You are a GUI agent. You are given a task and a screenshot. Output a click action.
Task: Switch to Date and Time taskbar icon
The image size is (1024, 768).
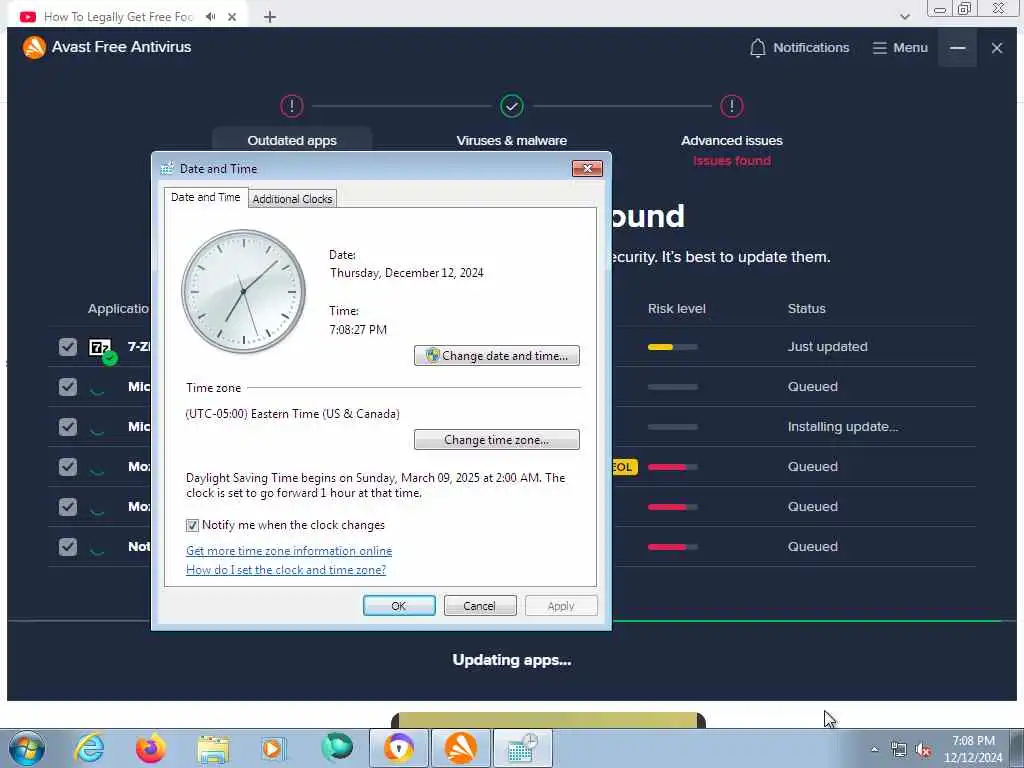tap(522, 748)
